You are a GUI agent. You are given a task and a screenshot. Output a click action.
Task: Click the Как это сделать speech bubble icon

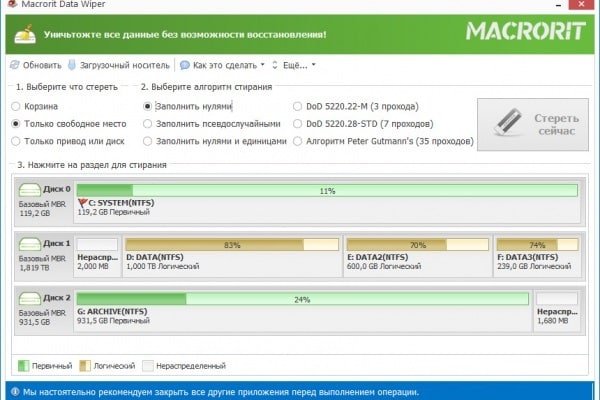point(184,65)
